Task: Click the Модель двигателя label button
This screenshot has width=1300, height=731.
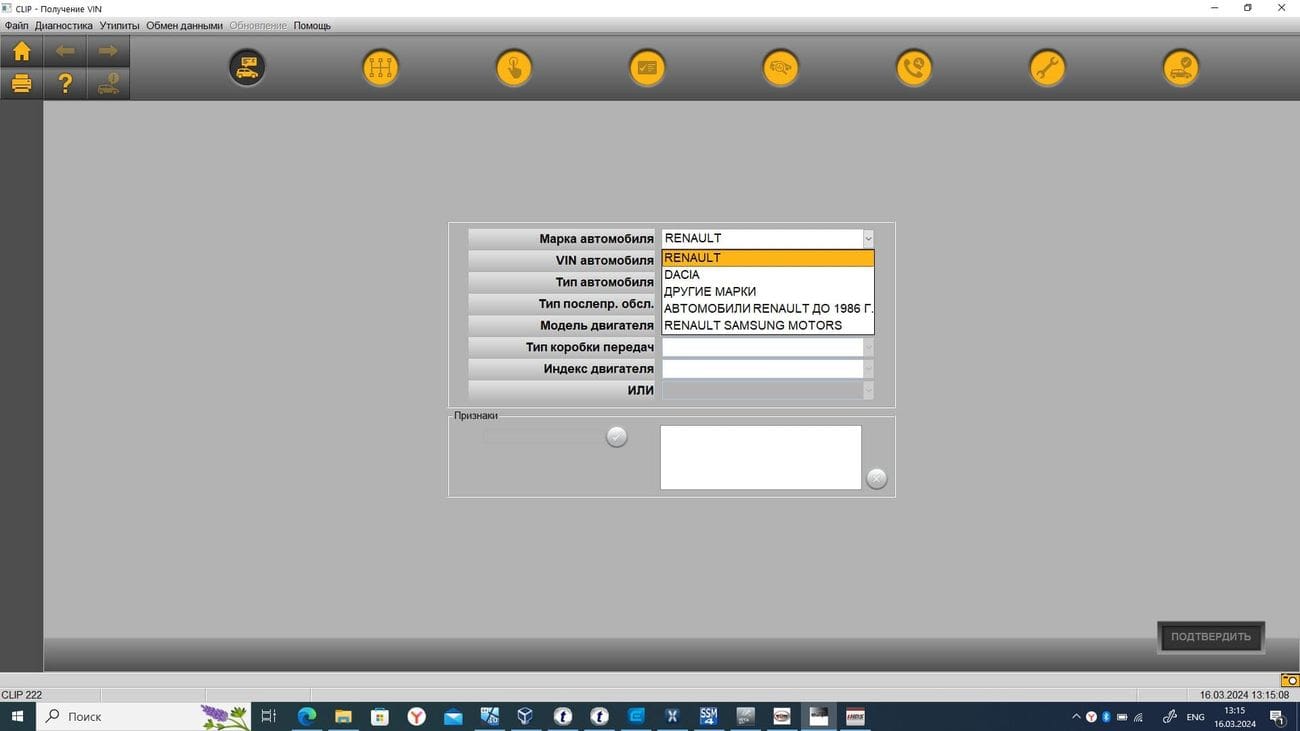Action: (562, 326)
